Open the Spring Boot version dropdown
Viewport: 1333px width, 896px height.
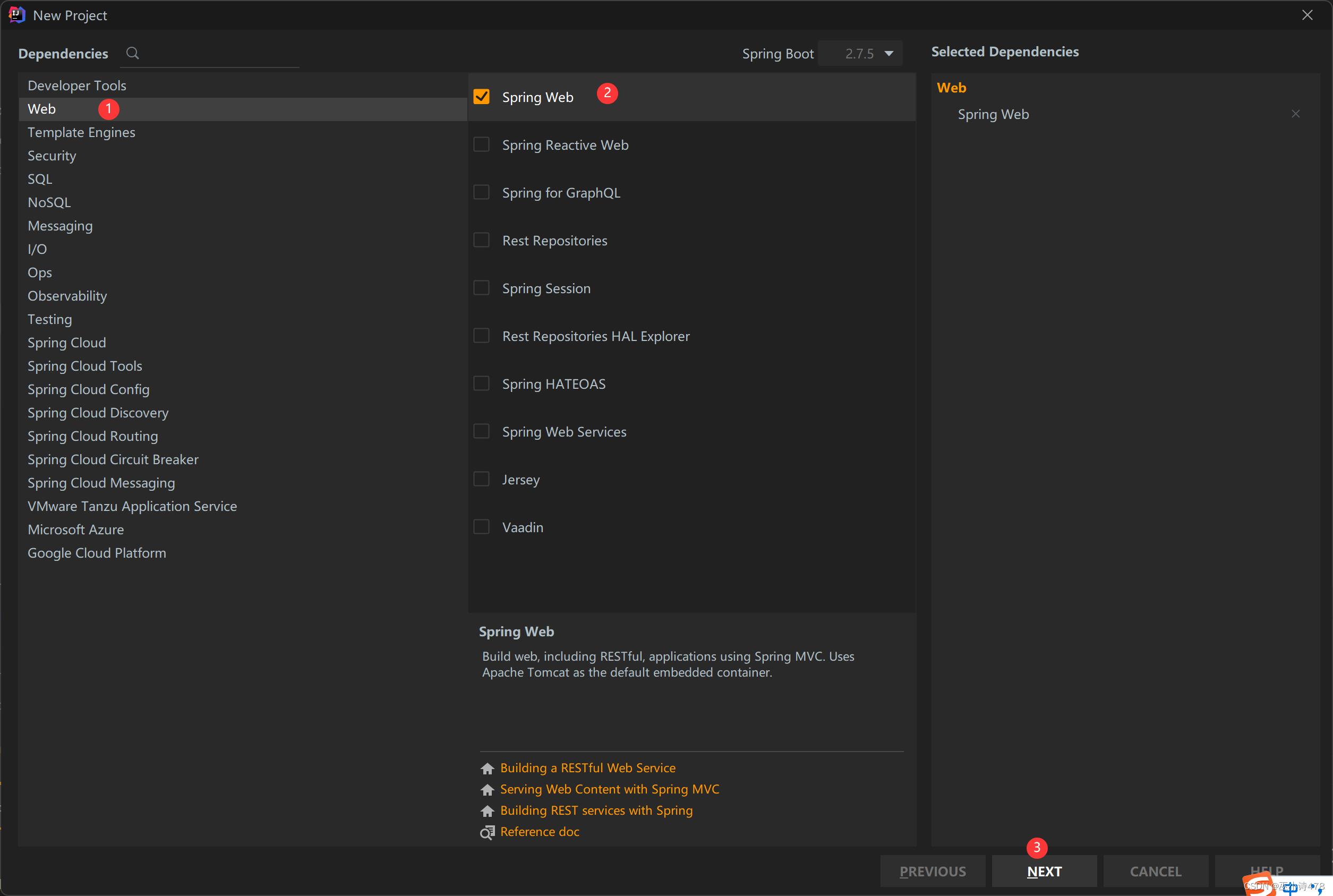860,53
